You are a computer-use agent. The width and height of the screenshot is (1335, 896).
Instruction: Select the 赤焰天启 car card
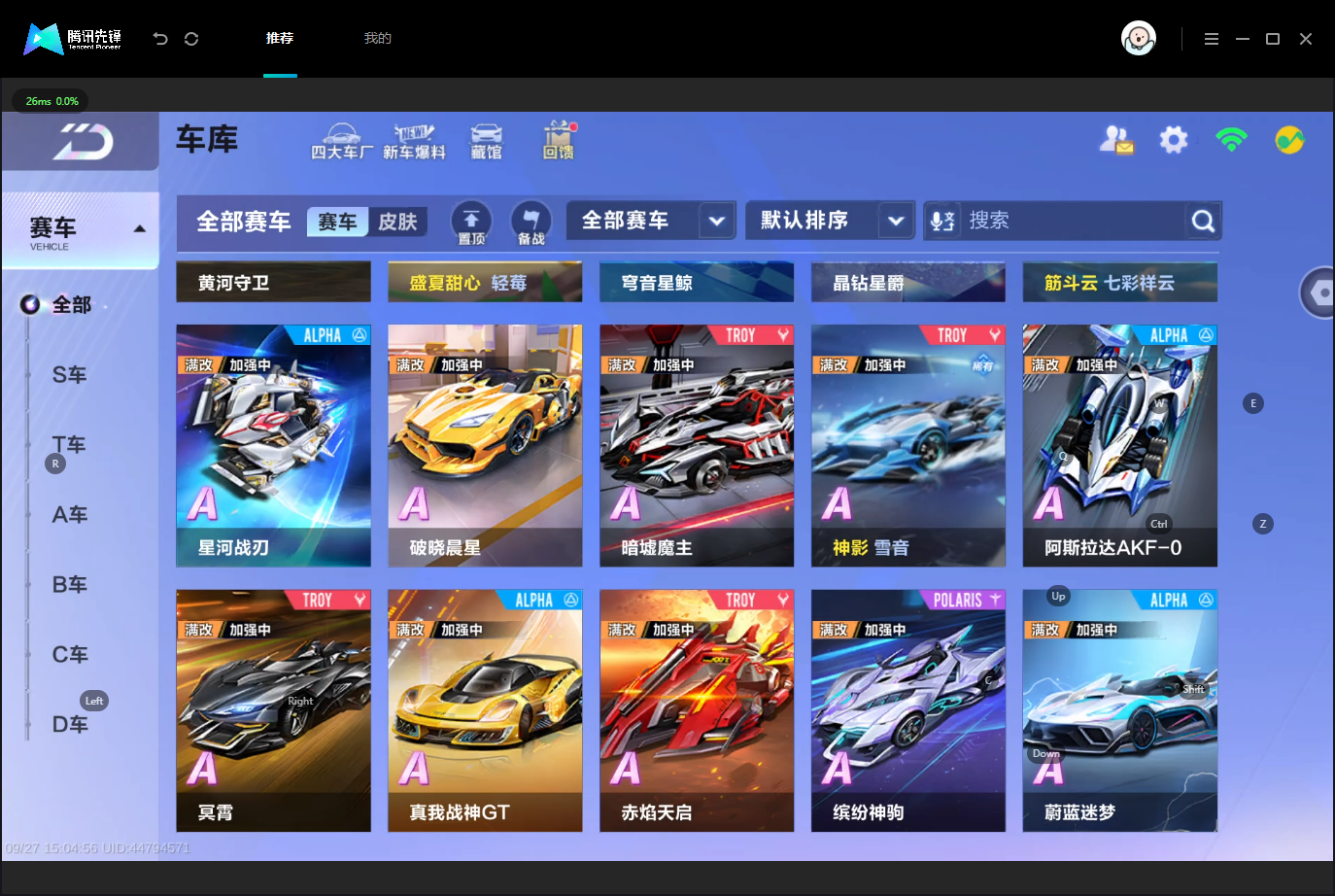pos(697,710)
